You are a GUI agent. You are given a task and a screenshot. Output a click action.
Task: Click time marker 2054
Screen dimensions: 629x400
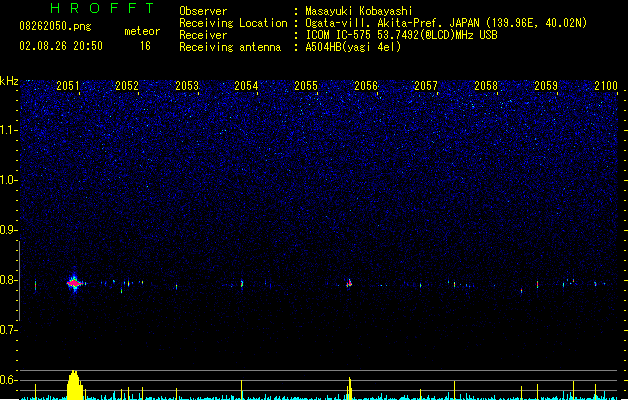(246, 86)
